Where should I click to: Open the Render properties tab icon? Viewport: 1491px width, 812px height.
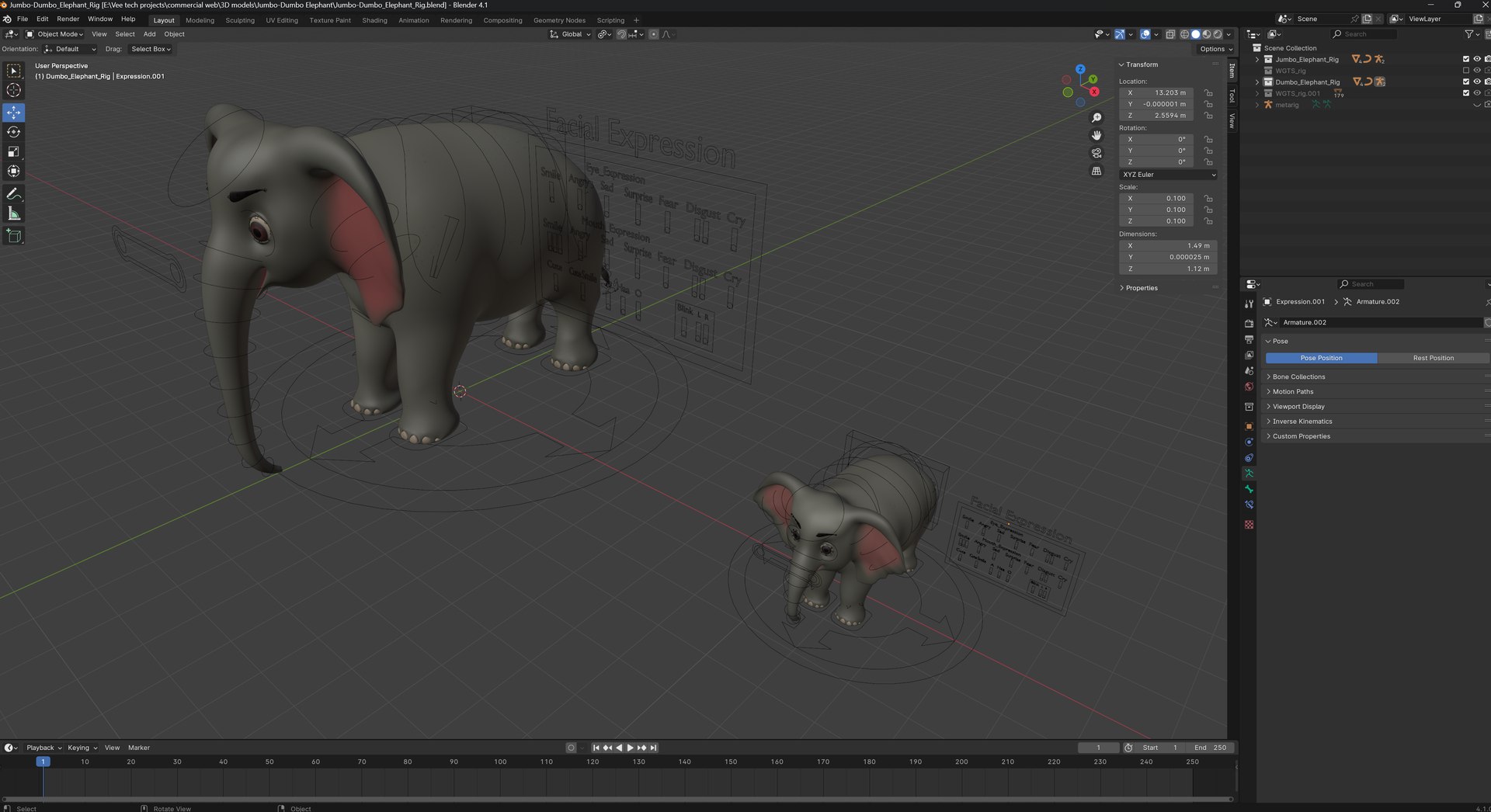[x=1249, y=324]
